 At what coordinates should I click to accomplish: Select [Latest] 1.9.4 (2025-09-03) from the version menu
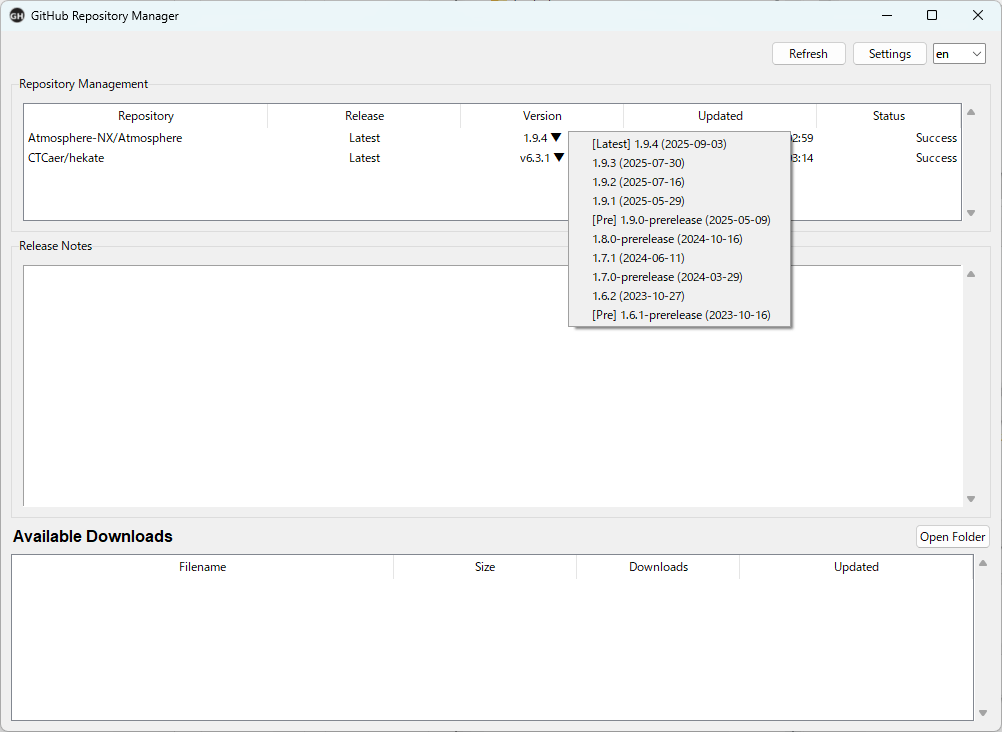pos(679,144)
